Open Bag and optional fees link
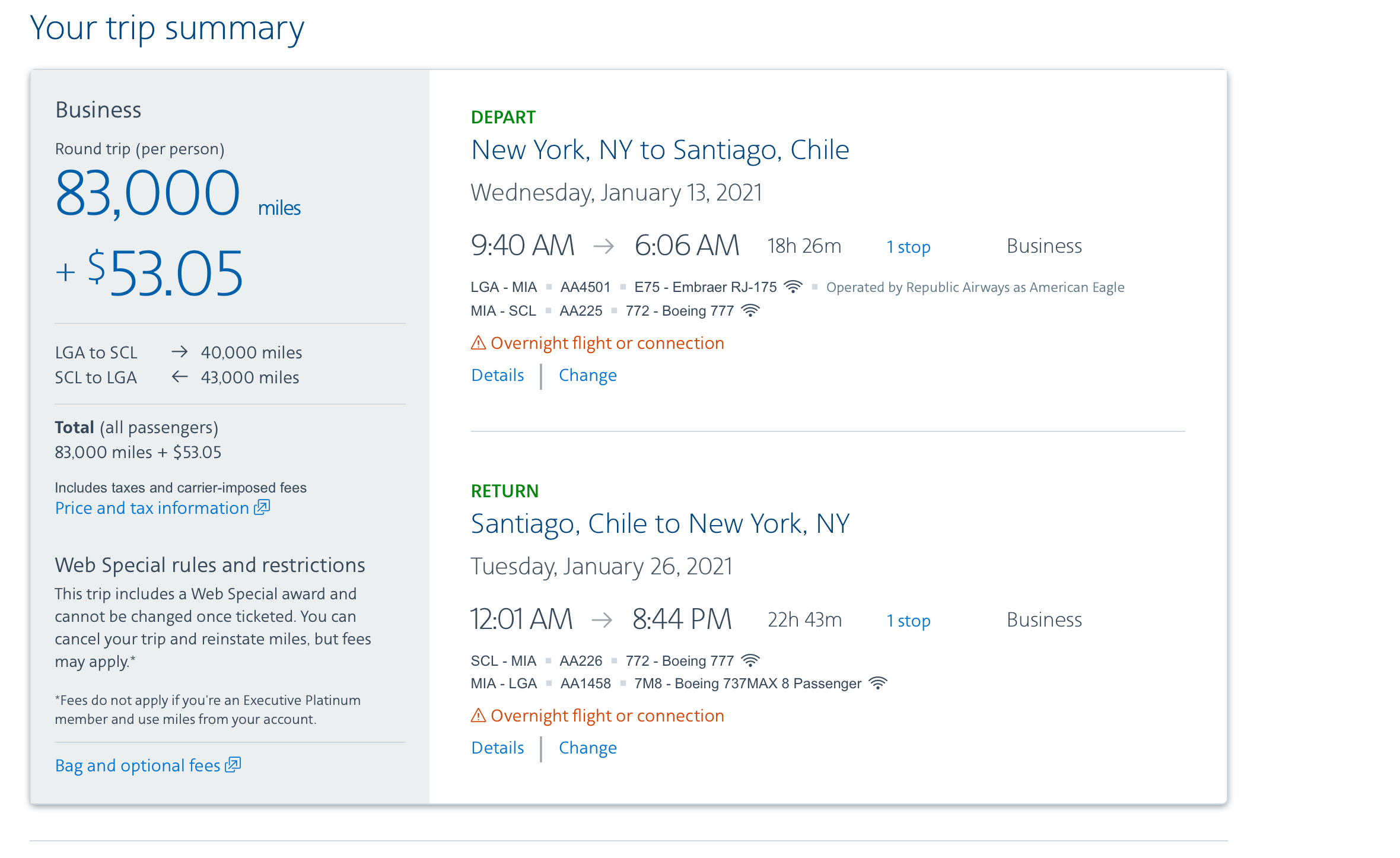 point(138,766)
